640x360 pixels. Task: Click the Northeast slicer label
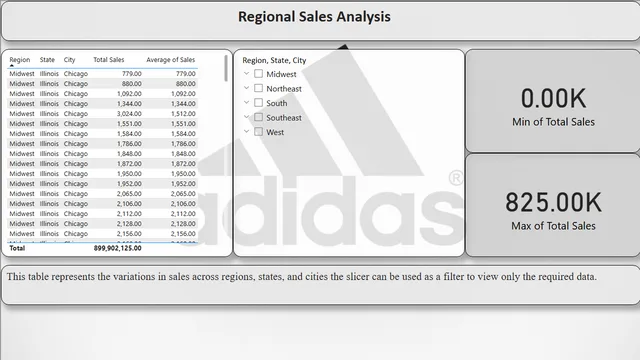click(284, 89)
